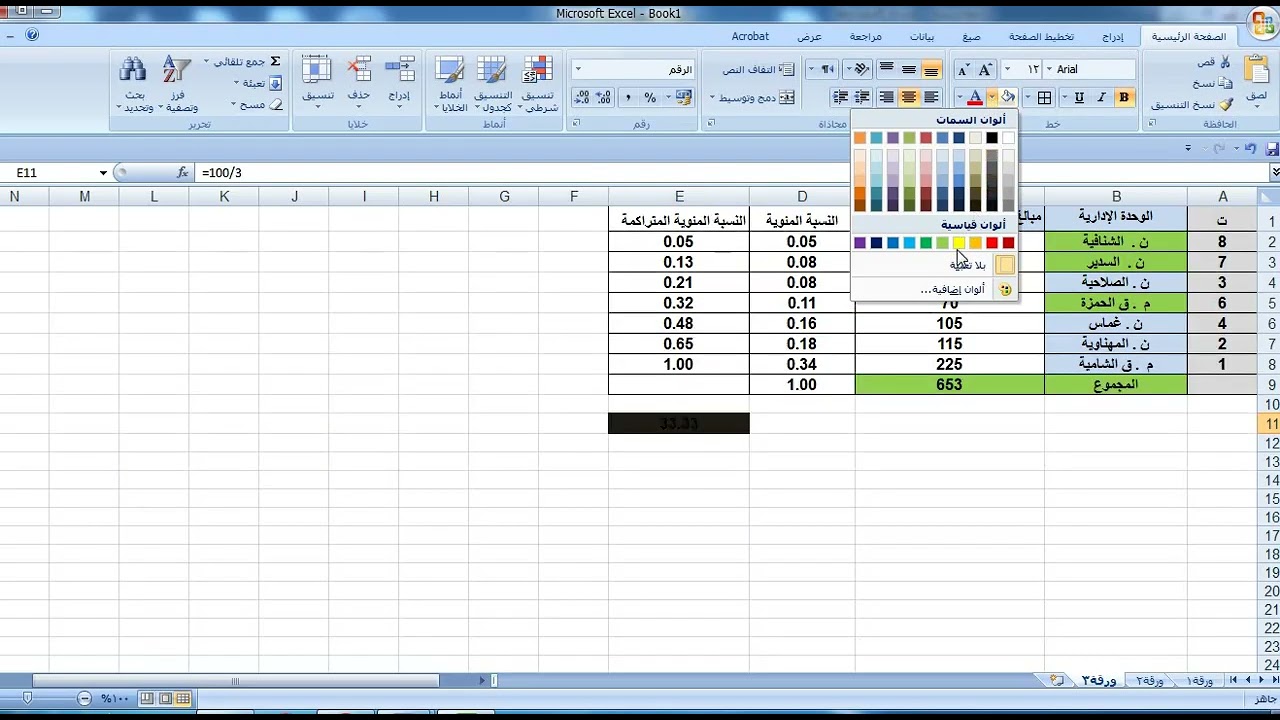This screenshot has height=720, width=1280.
Task: Open the Arial font name dropdown
Action: pyautogui.click(x=1048, y=69)
